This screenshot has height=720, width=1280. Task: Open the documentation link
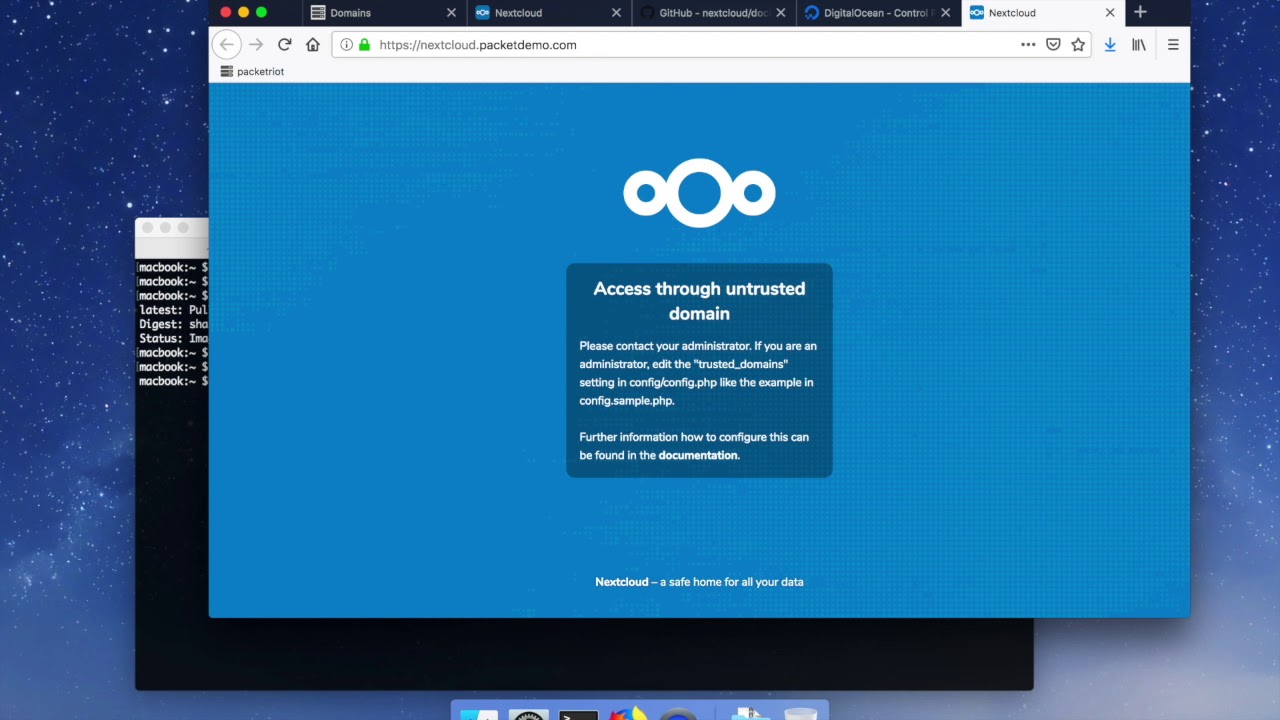[x=698, y=455]
